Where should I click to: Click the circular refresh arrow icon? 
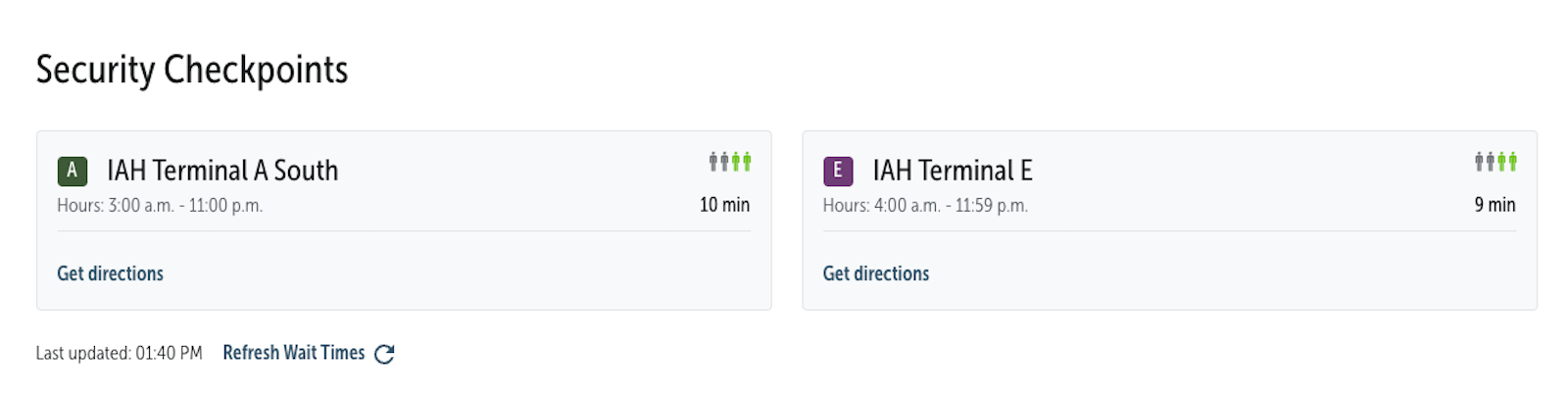(384, 354)
